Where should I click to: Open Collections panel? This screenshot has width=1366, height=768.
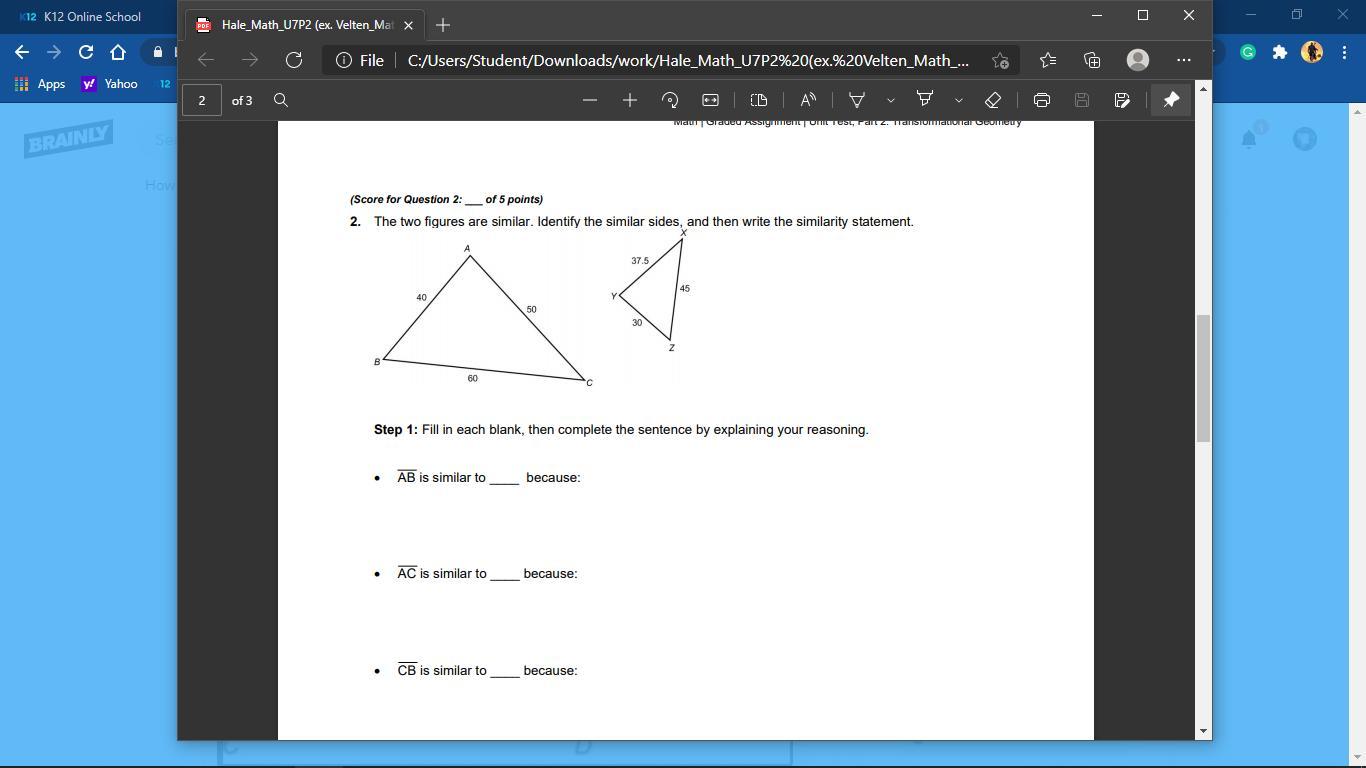1092,60
